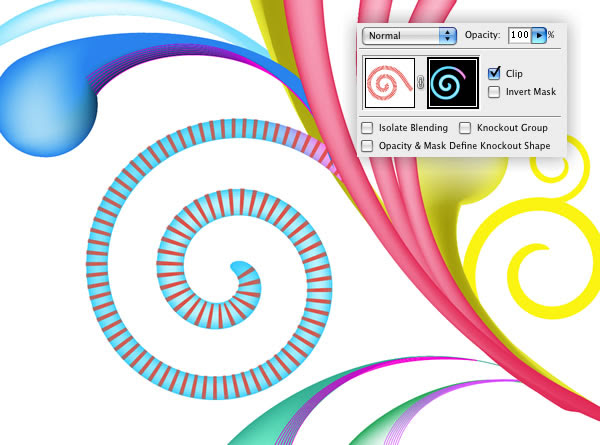The width and height of the screenshot is (600, 445).
Task: Select the opacity mask thumbnail on black
Action: coord(453,83)
